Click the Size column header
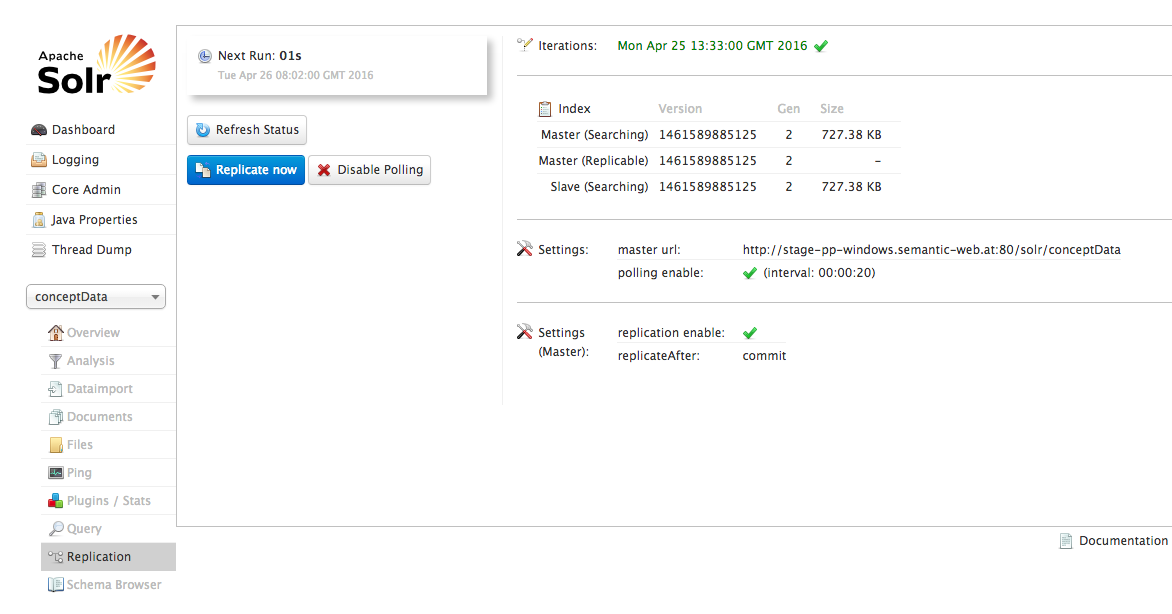Viewport: 1172px width, 614px height. tap(832, 109)
